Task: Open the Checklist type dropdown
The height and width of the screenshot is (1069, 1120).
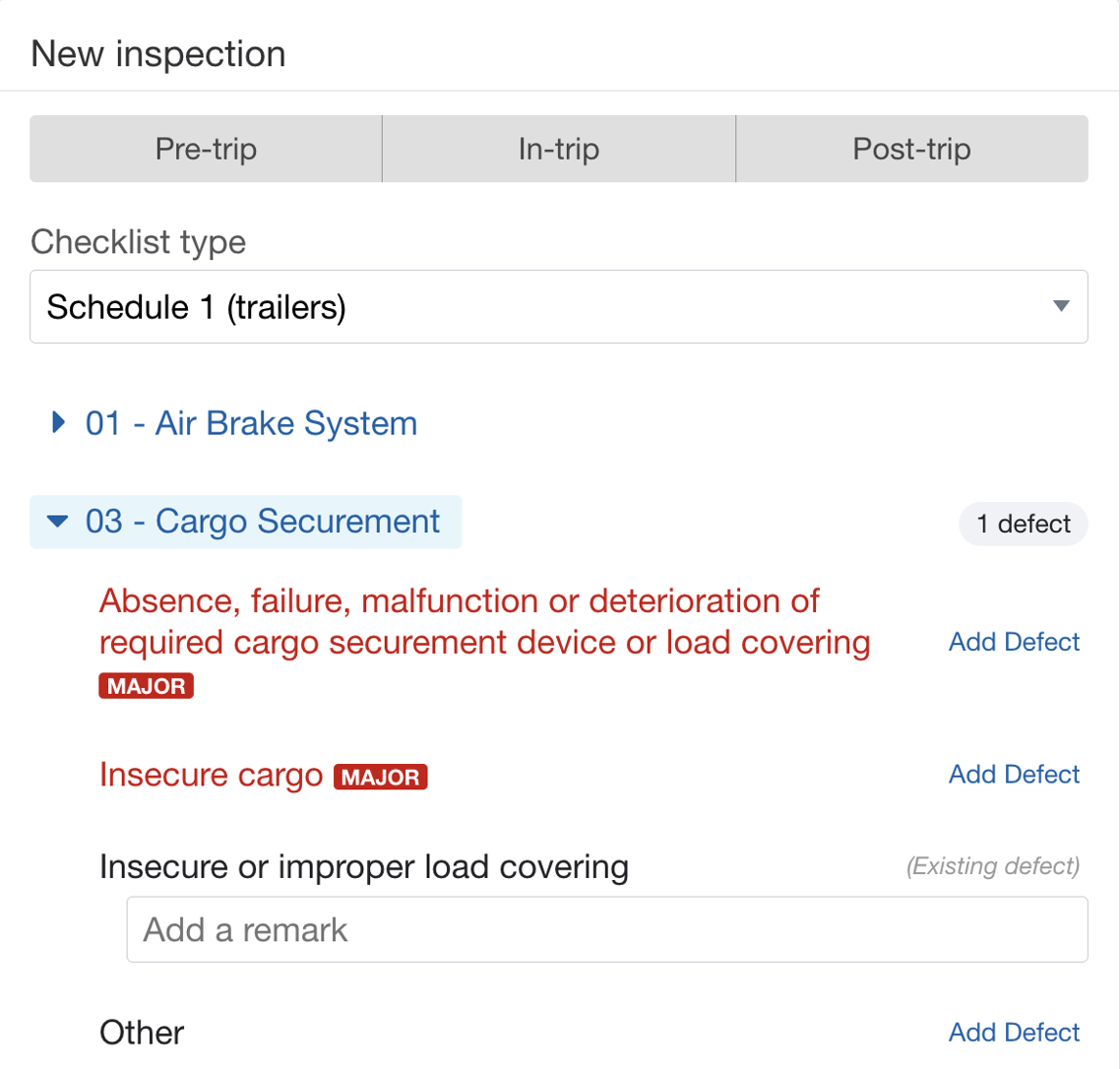Action: point(558,307)
